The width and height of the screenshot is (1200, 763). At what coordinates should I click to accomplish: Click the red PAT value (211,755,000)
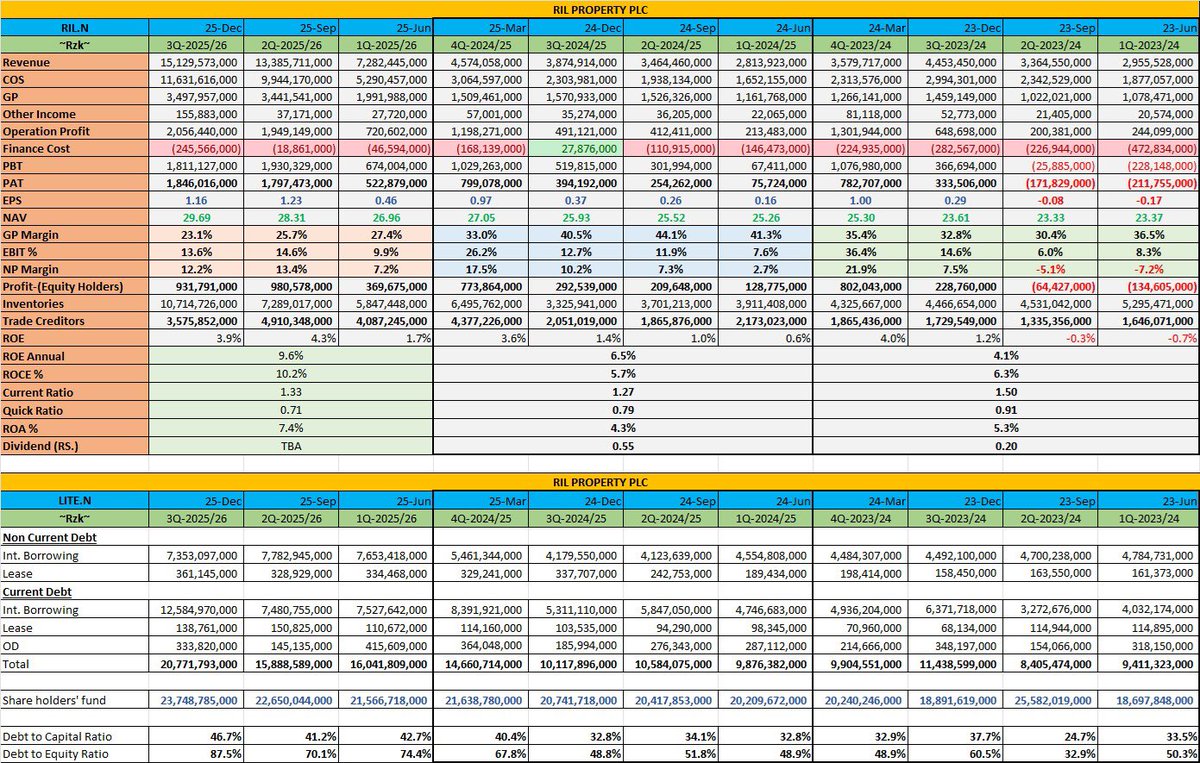1148,184
